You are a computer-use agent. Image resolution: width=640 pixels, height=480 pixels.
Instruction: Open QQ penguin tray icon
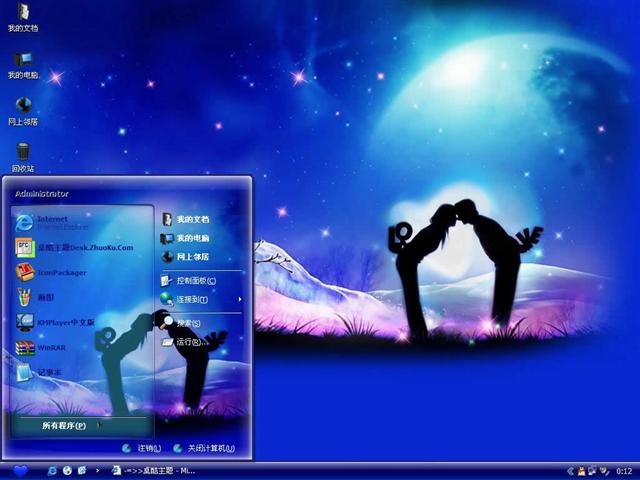click(581, 471)
